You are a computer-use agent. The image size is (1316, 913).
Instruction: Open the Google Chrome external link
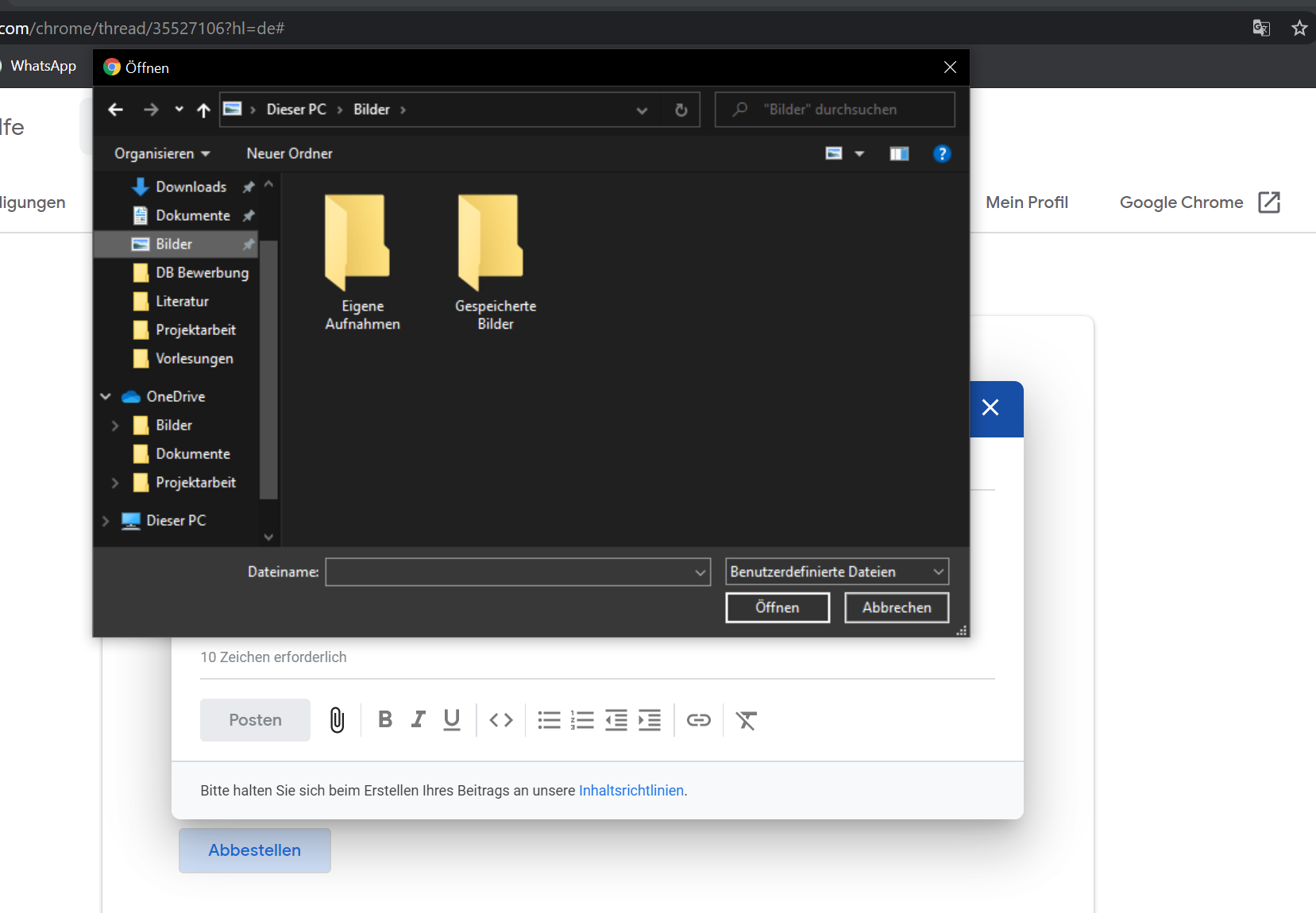[x=1200, y=202]
